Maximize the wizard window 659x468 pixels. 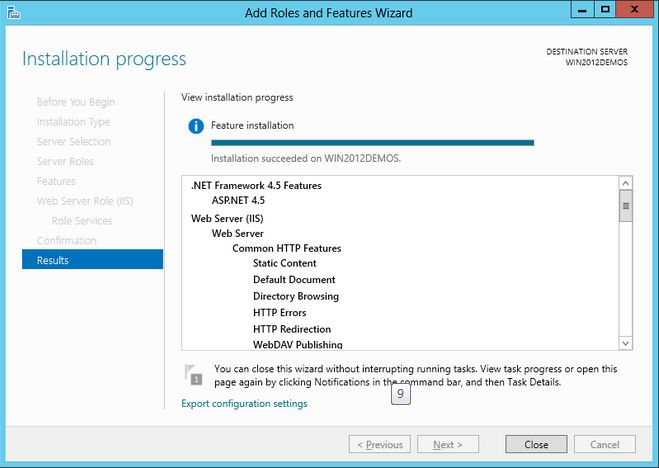605,9
